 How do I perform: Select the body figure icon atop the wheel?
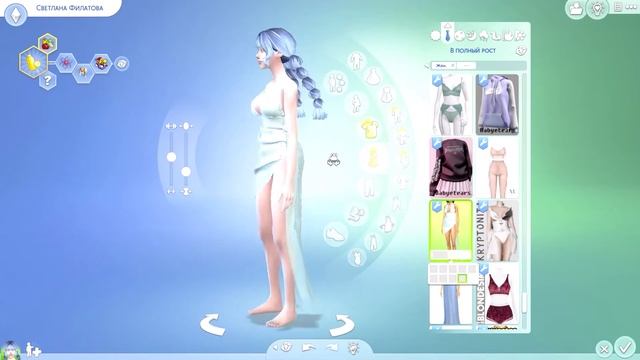pyautogui.click(x=357, y=61)
